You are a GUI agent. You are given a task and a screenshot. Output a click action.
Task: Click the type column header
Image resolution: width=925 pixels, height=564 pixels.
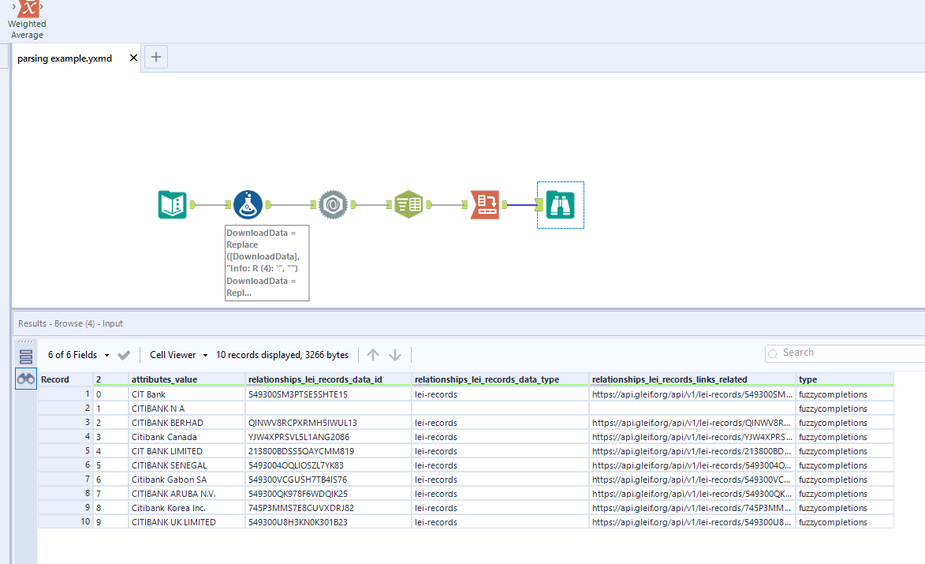tap(844, 379)
